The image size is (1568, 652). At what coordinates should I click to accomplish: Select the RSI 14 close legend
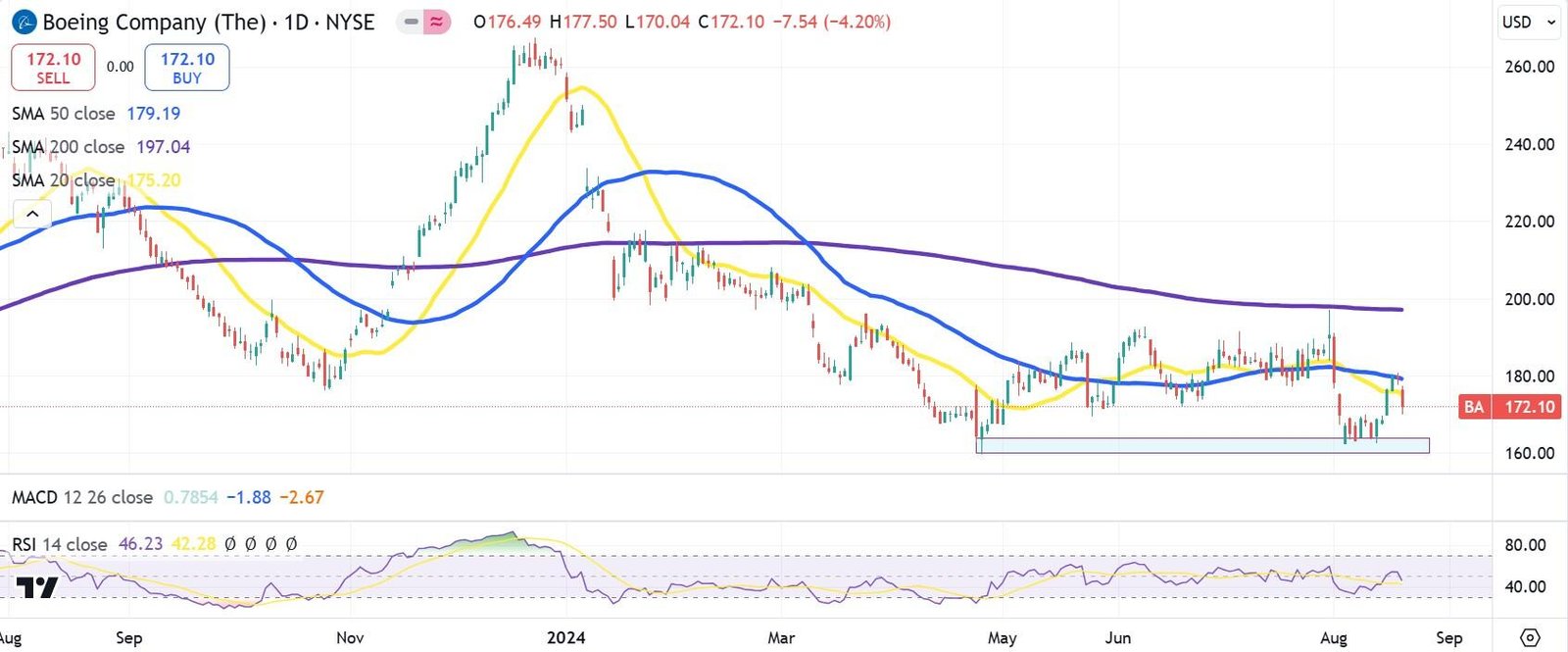60,544
